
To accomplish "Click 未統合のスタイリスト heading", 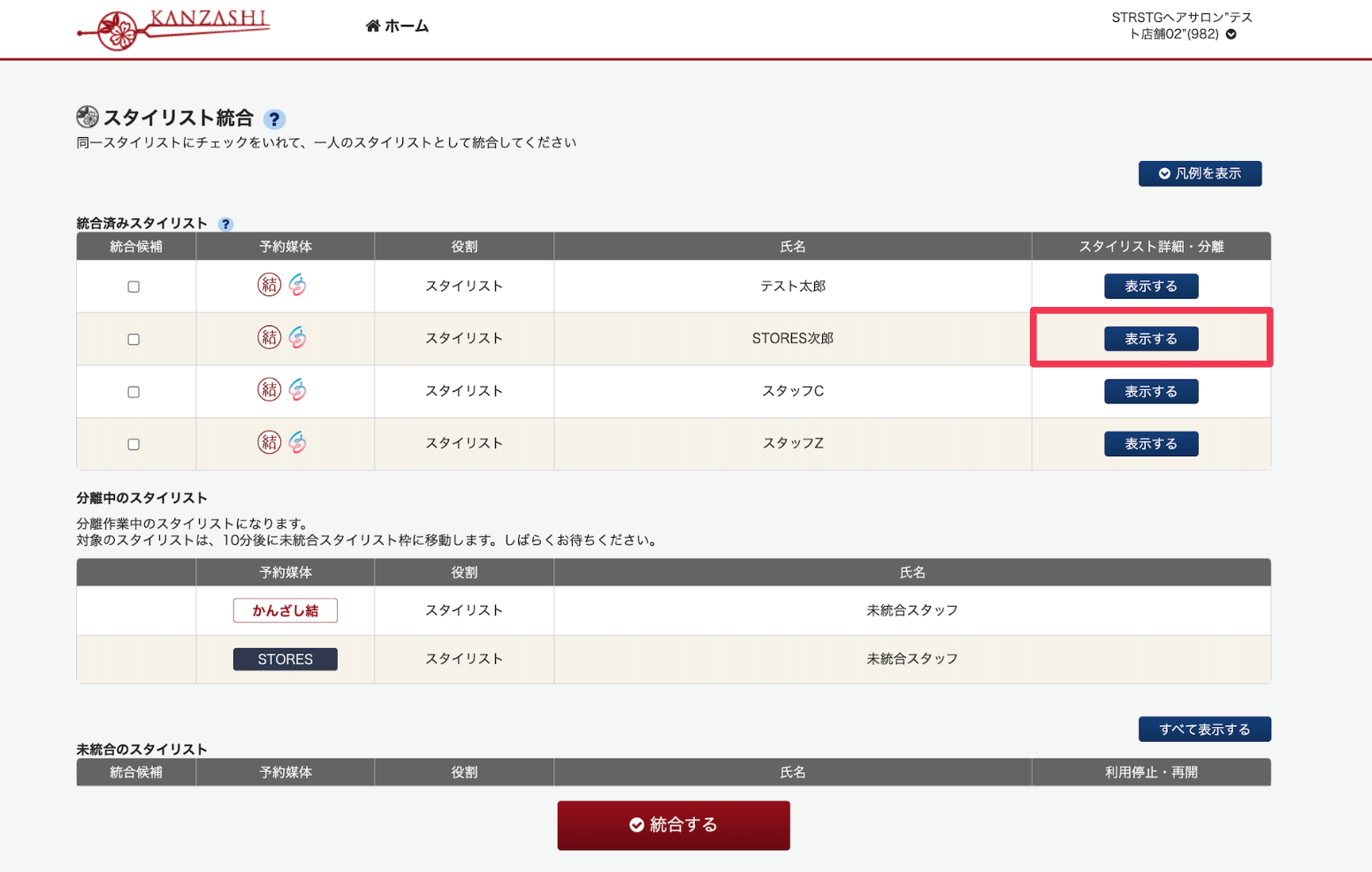I will (141, 749).
